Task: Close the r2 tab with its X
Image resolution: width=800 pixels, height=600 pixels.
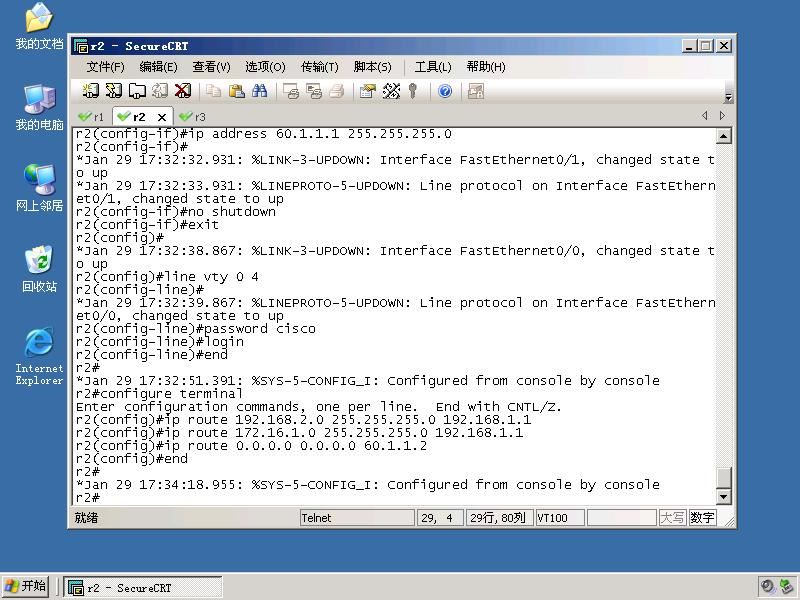Action: click(162, 117)
